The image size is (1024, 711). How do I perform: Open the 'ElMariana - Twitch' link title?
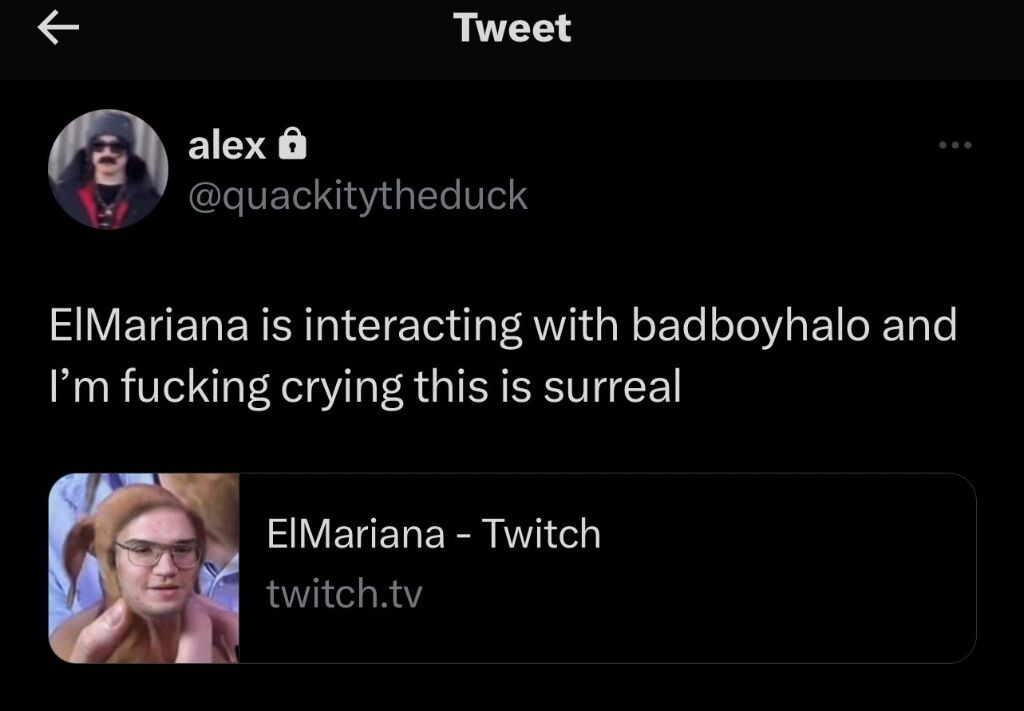pyautogui.click(x=433, y=533)
